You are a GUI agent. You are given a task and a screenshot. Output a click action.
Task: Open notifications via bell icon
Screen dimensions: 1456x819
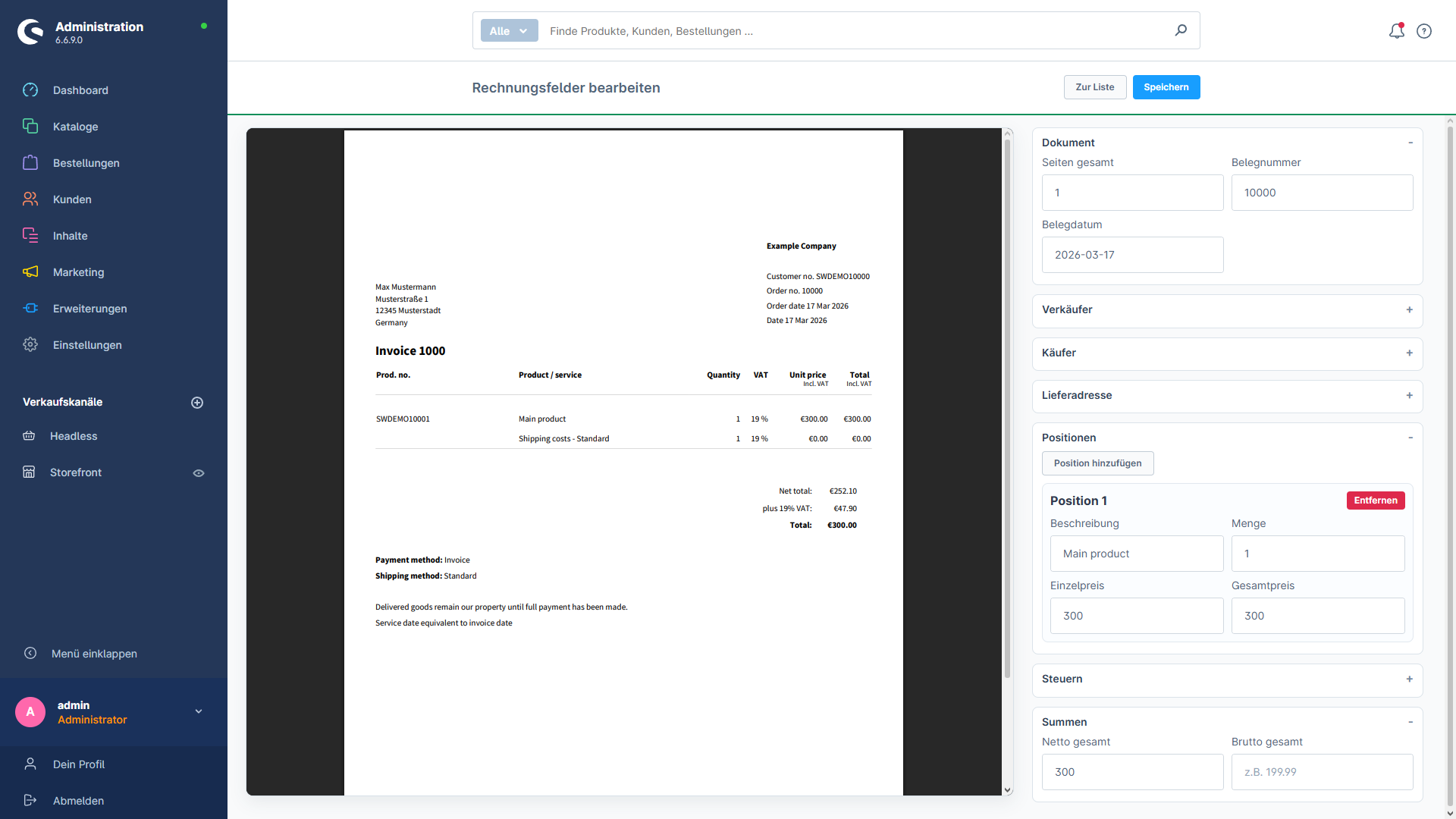click(x=1396, y=31)
